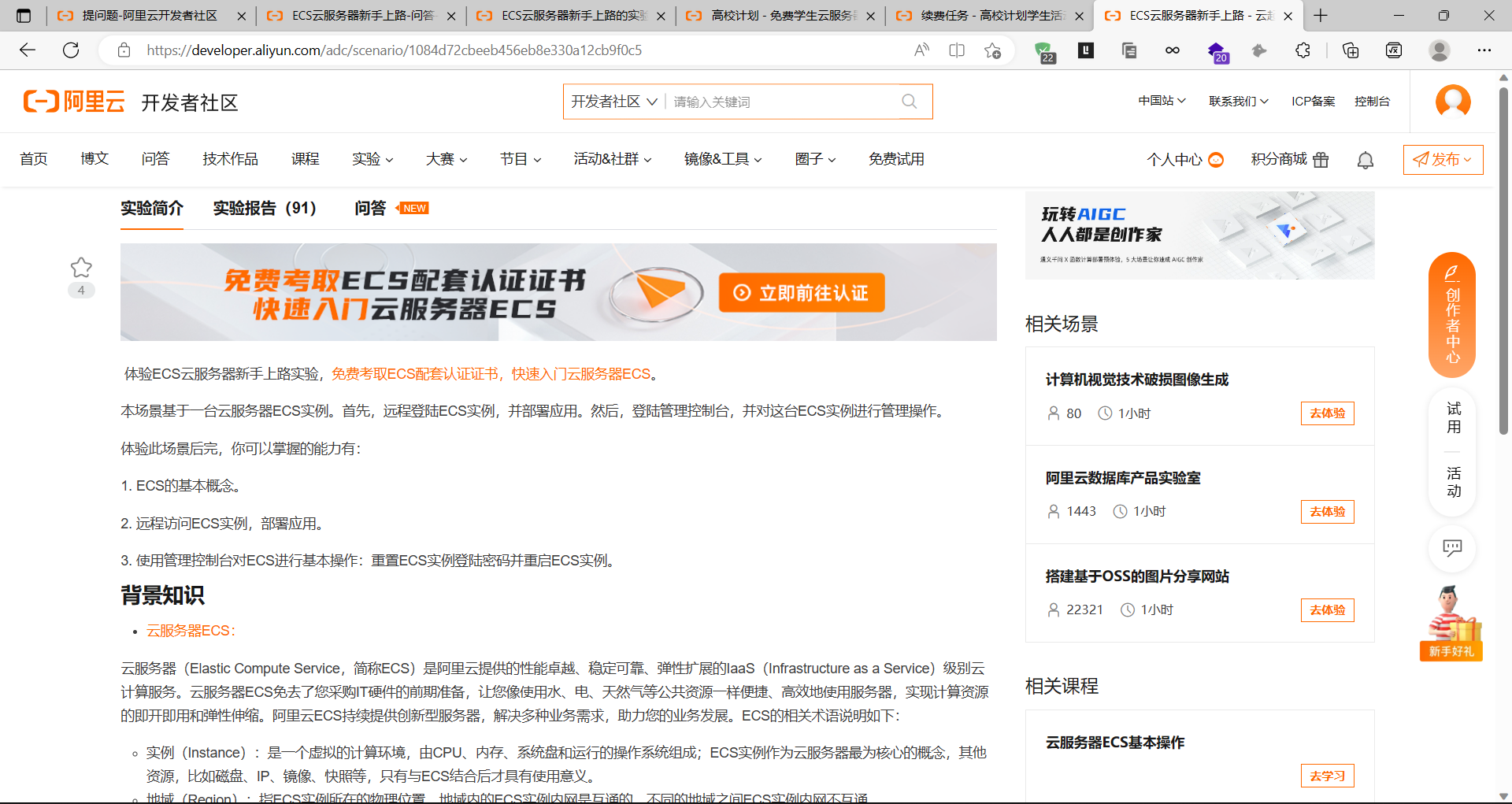Open 活动 in floating side panel
The width and height of the screenshot is (1512, 804).
[1453, 482]
